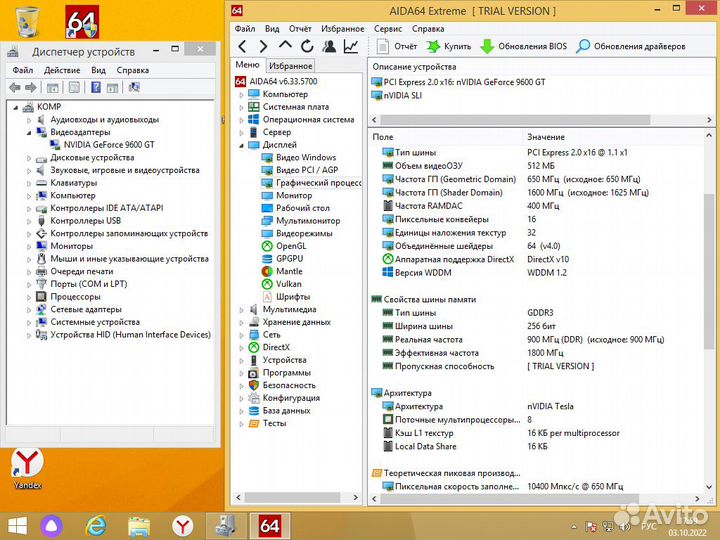The image size is (720, 540).
Task: Select the GPGPU tree item
Action: click(x=289, y=258)
